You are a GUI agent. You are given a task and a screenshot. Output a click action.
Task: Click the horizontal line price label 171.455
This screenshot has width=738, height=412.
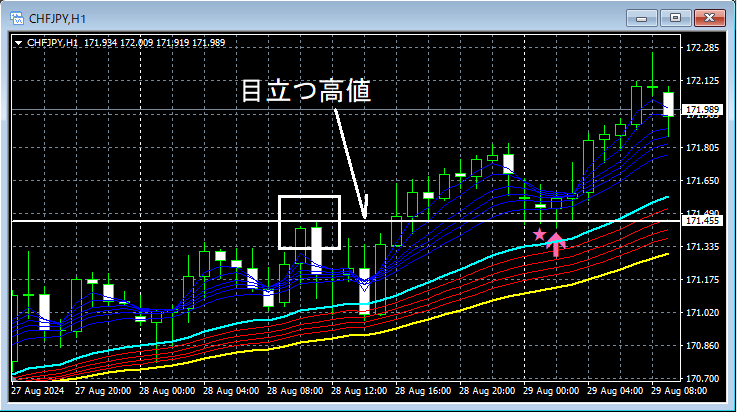[x=702, y=221]
